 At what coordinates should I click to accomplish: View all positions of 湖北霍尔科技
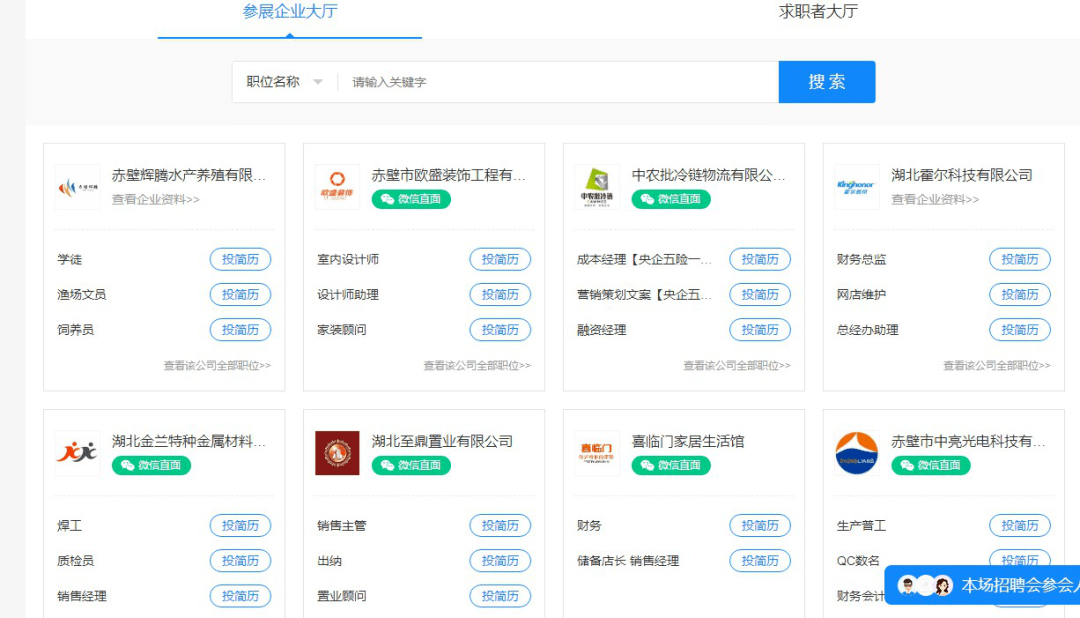click(x=997, y=365)
